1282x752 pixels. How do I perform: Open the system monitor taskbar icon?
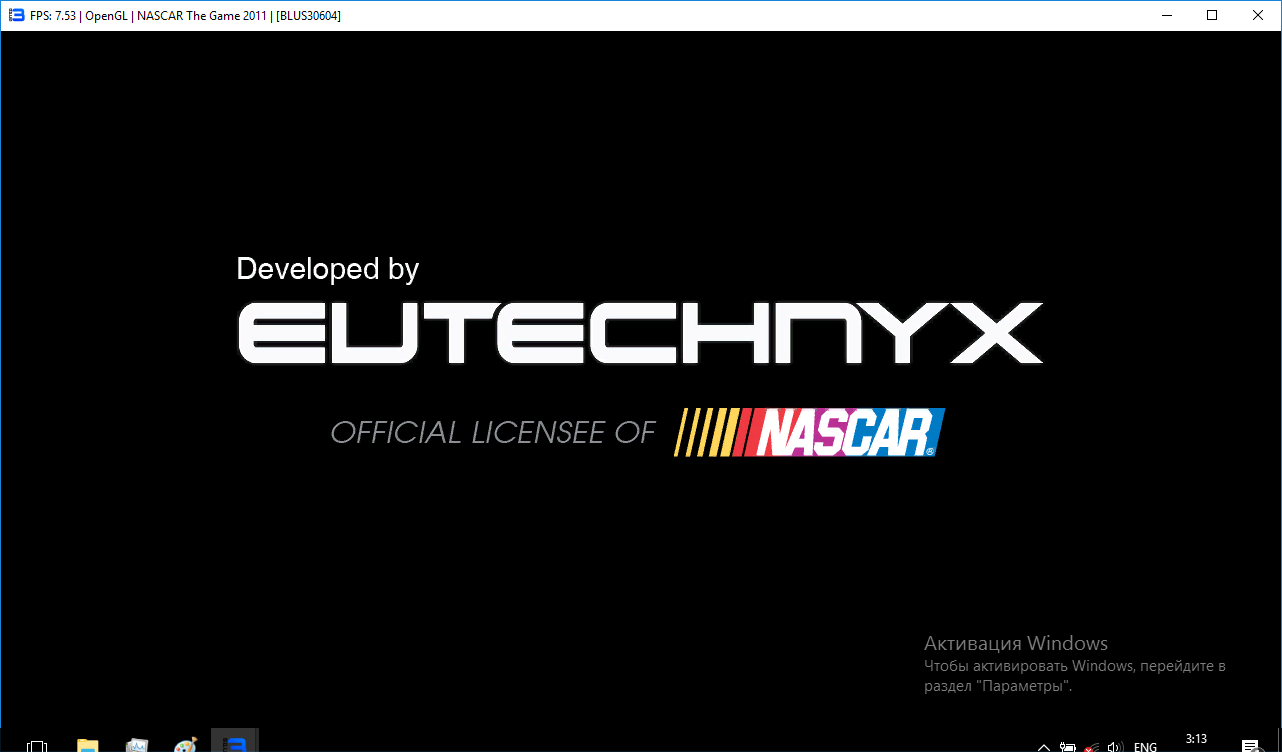coord(137,745)
